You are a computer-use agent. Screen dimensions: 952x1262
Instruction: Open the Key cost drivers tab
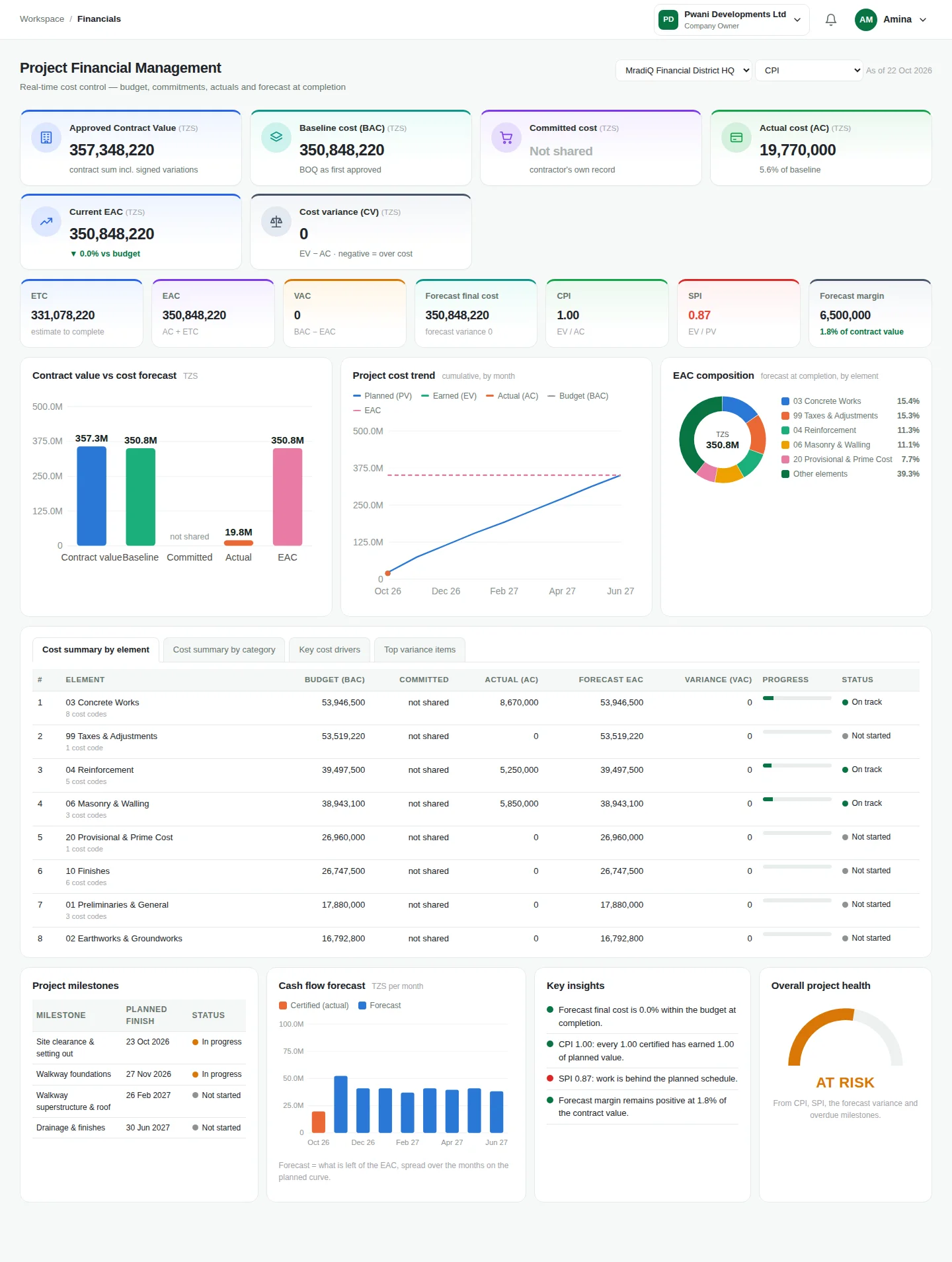330,650
